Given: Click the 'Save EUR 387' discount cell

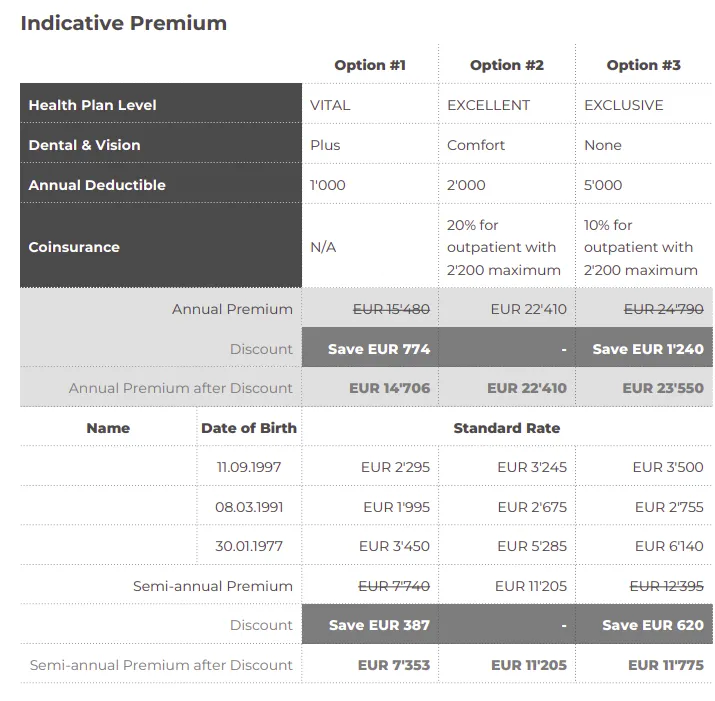Looking at the screenshot, I should click(x=370, y=624).
